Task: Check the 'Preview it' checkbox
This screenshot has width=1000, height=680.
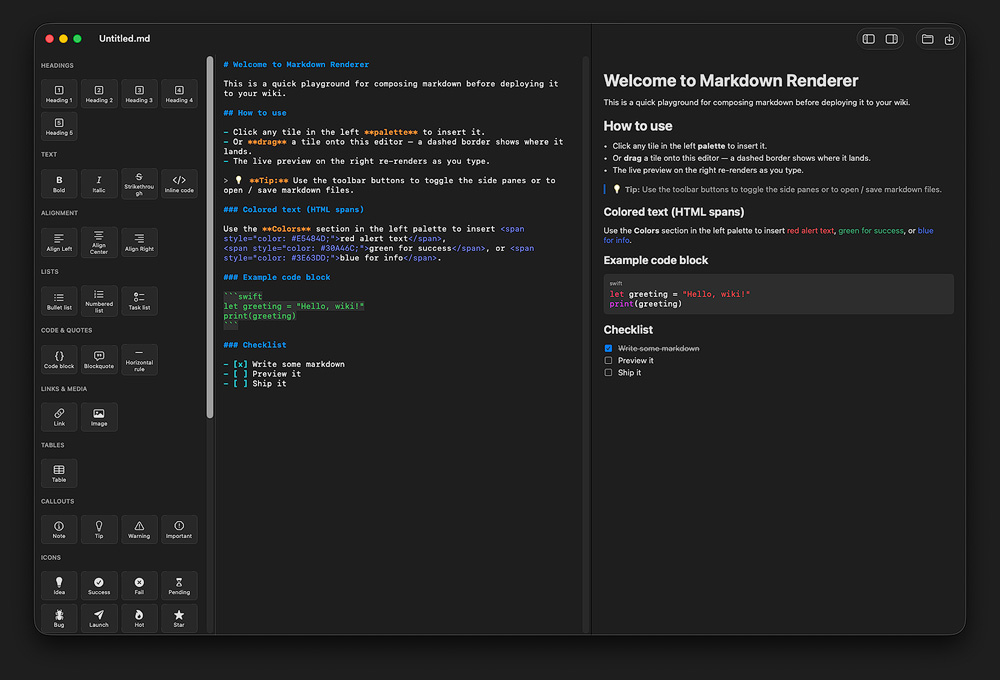Action: [x=608, y=360]
